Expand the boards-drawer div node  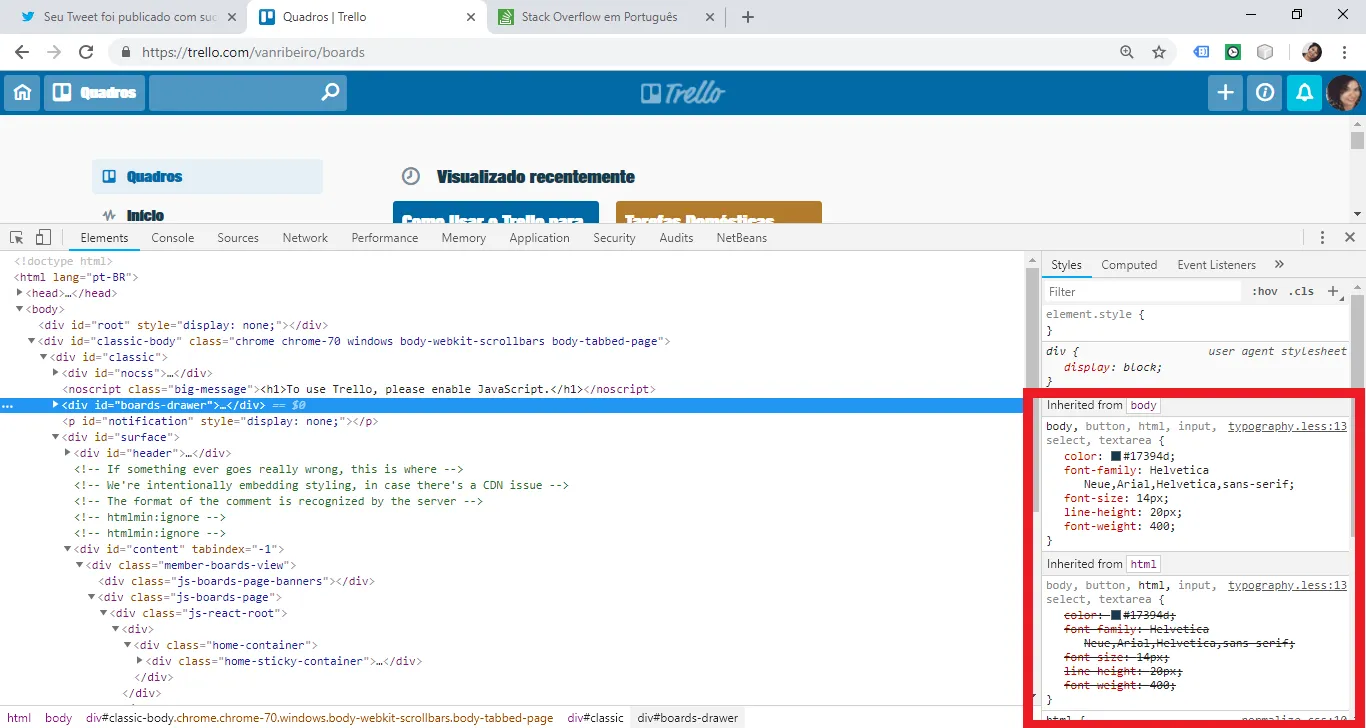(56, 405)
